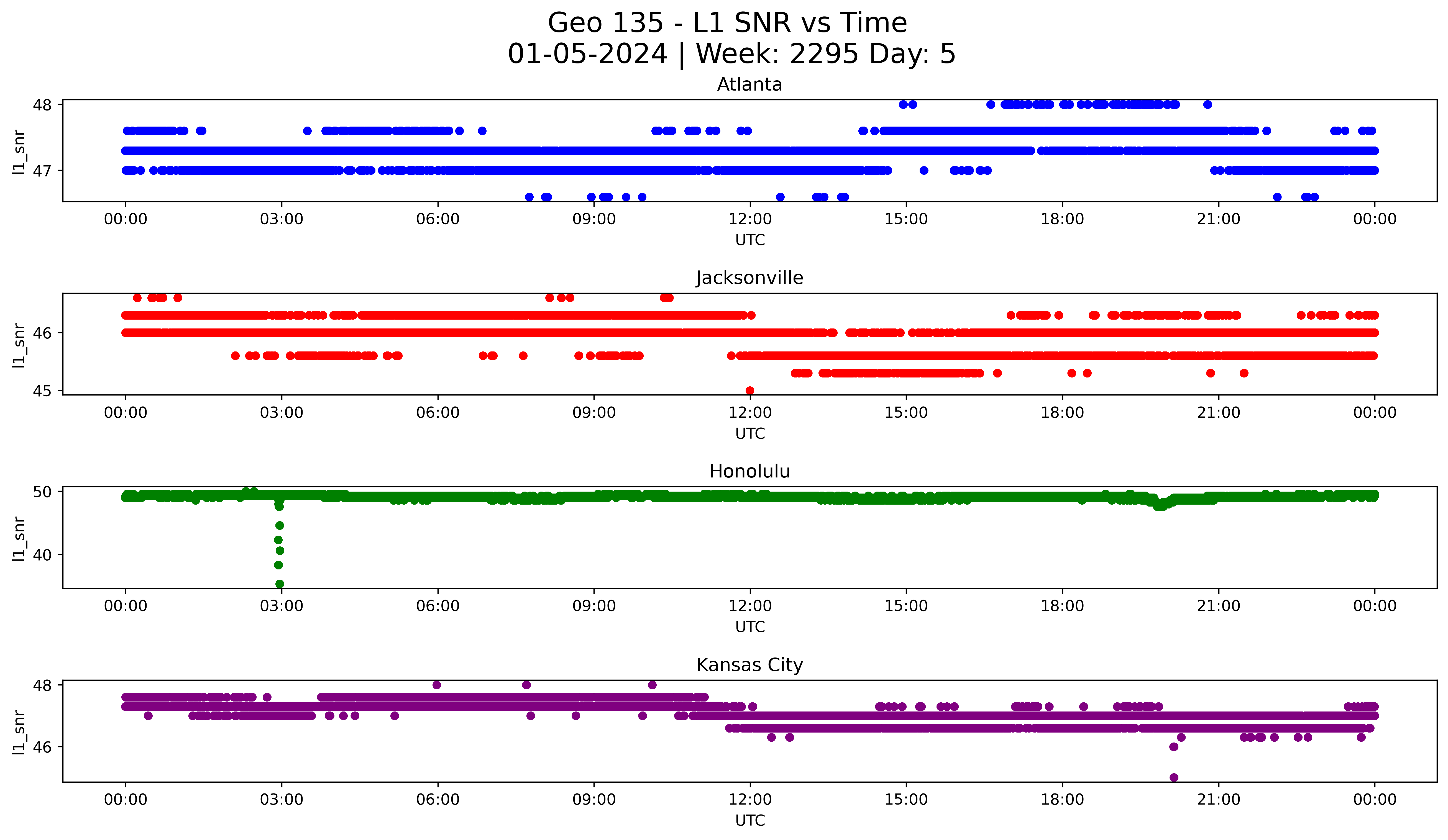Image resolution: width=1448 pixels, height=840 pixels.
Task: Click the isolated blue point at 48 before 21:00
Action: [x=1207, y=104]
